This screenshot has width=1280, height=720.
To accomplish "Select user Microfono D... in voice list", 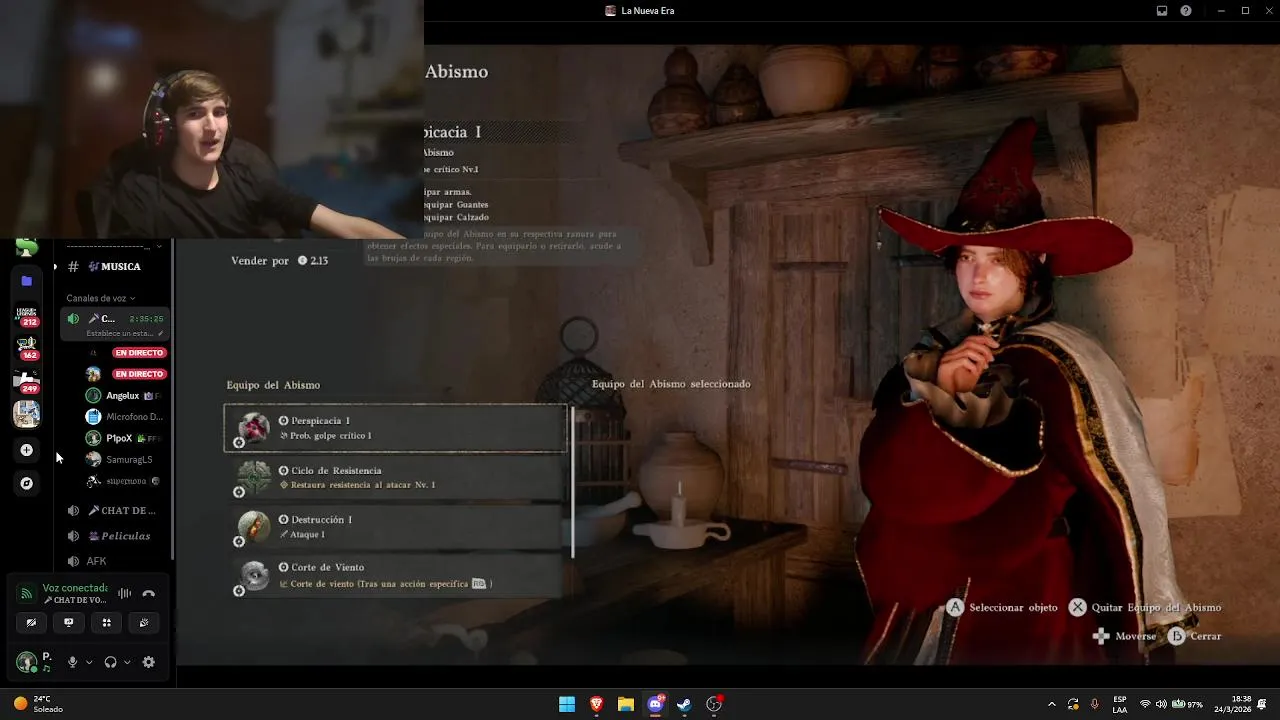I will click(x=124, y=416).
